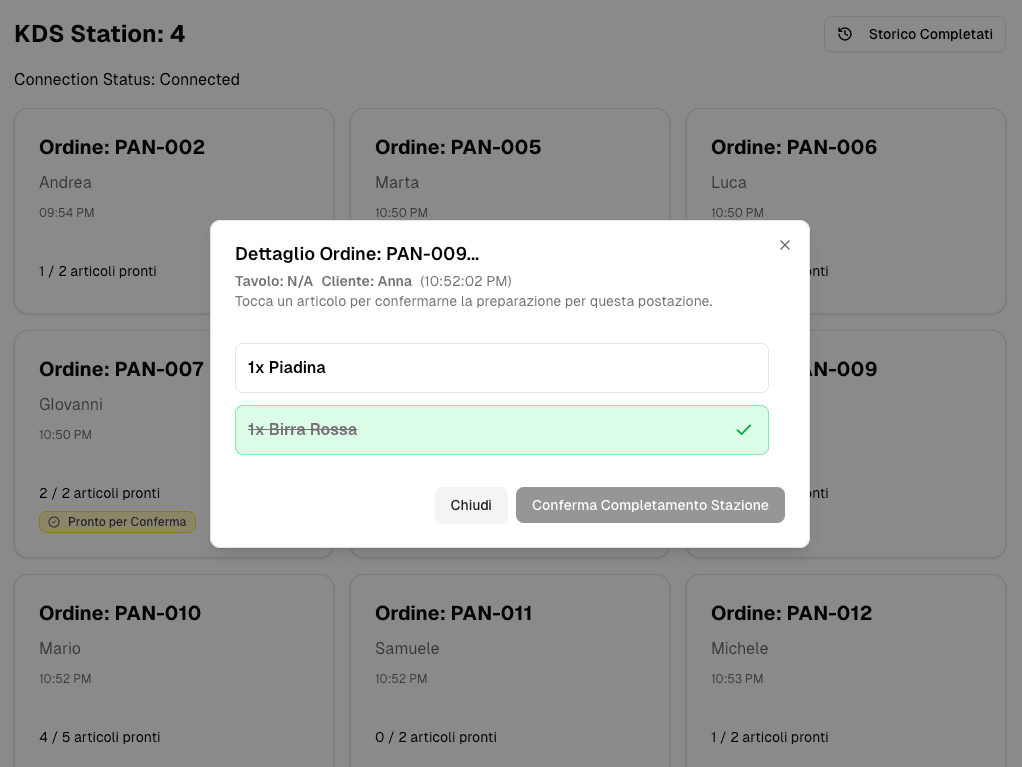Viewport: 1022px width, 767px height.
Task: Click the Dettaglio Ordine PAN-009 title
Action: pos(356,254)
